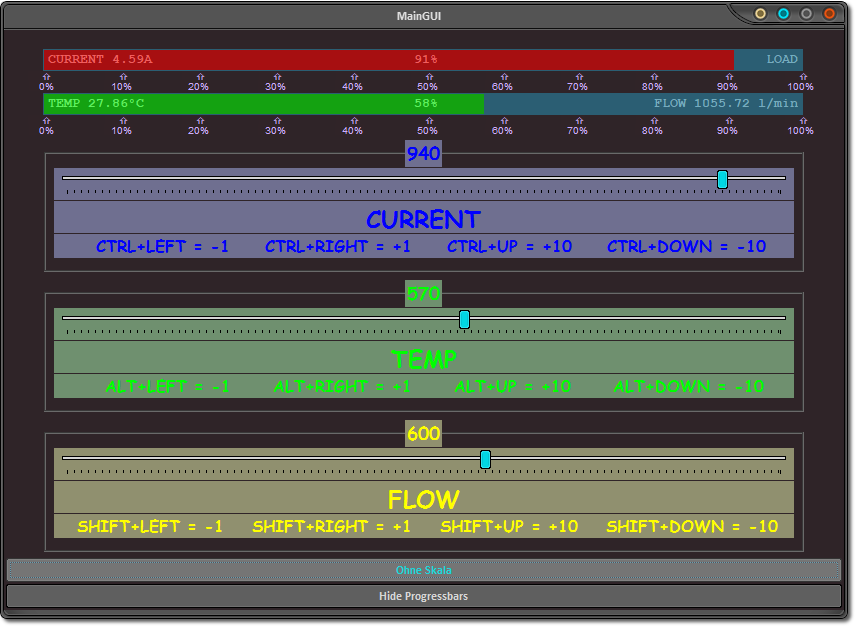Screen dimensions: 855x626
Task: Click the CURRENT slider handle
Action: [x=722, y=179]
